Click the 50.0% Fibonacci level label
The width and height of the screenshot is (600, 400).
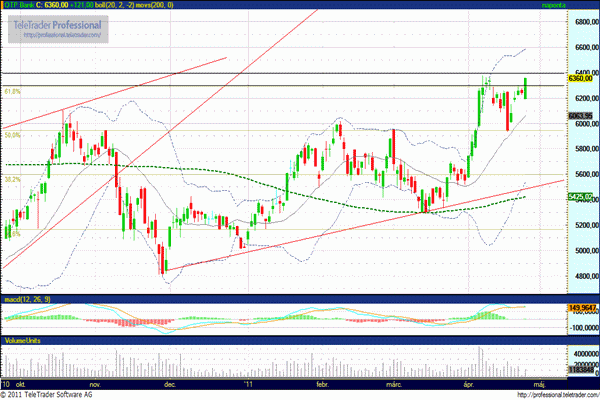click(x=13, y=134)
